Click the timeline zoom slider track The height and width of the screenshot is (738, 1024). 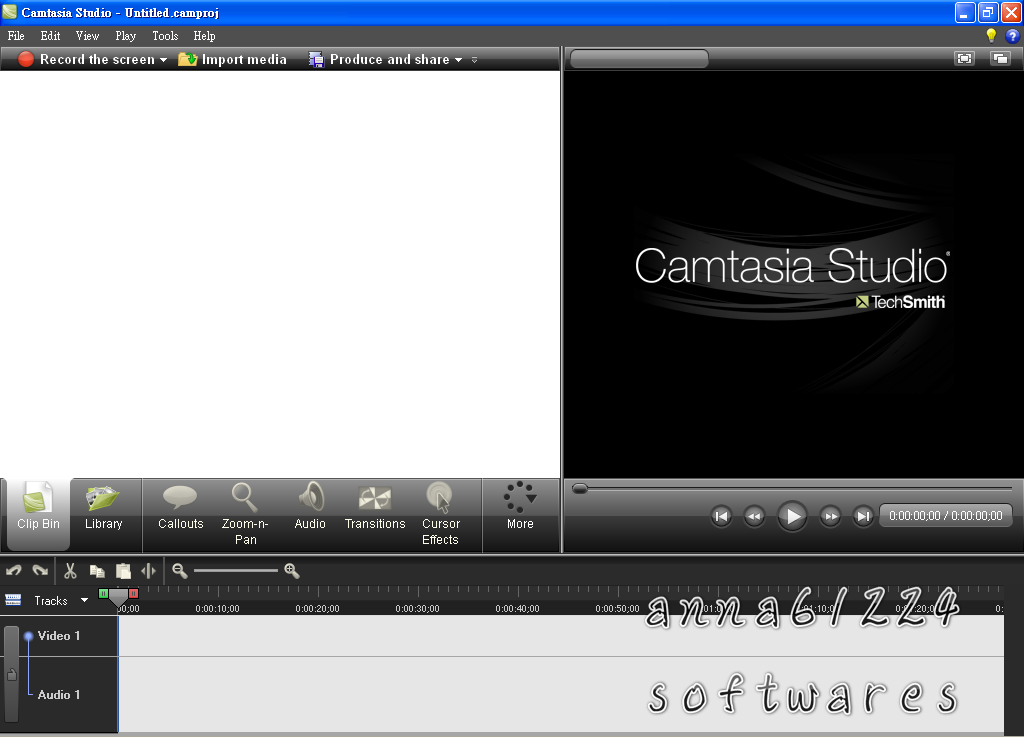tap(236, 571)
